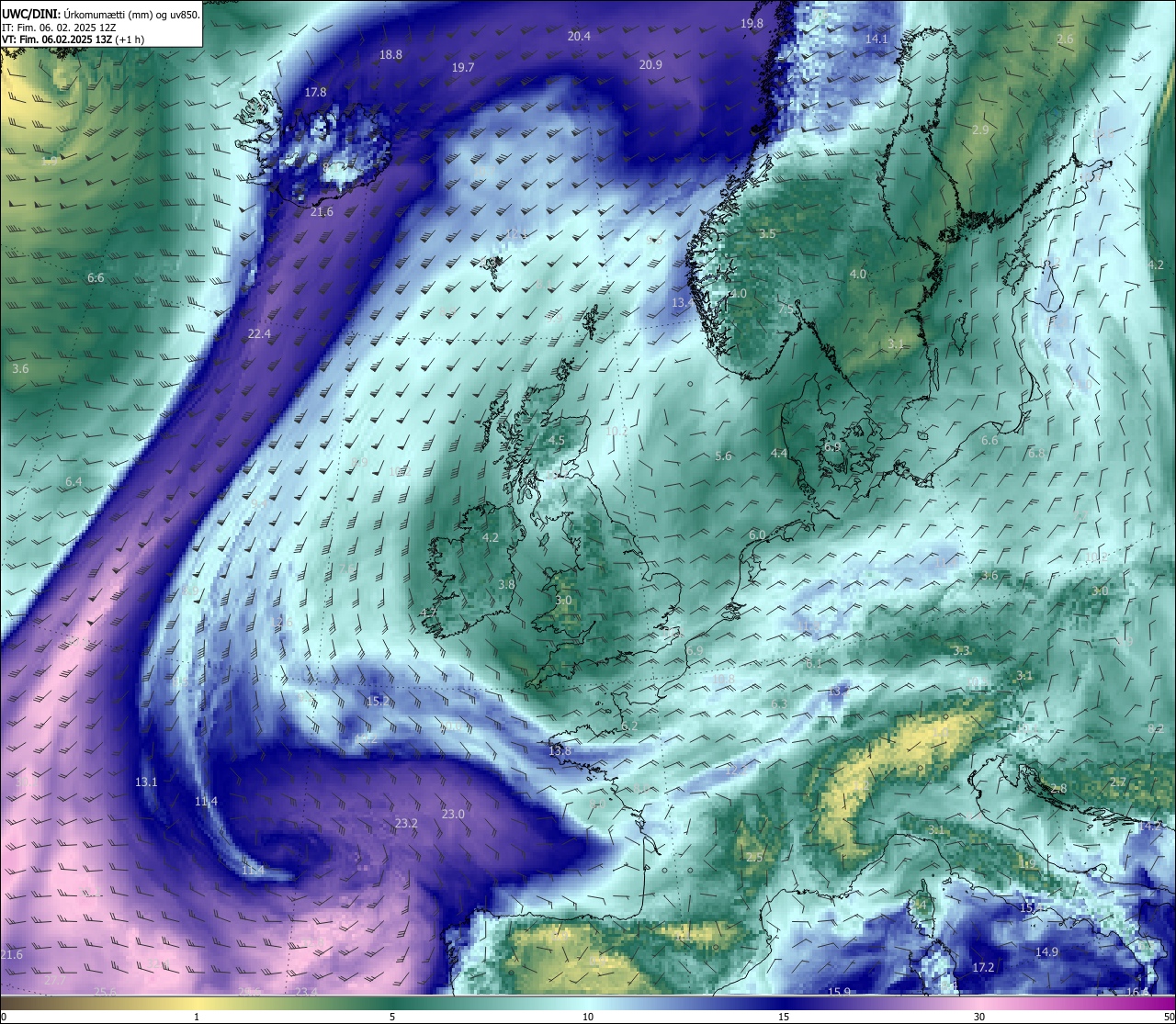Click the 17.2 value label
The height and width of the screenshot is (1024, 1176).
[x=983, y=967]
